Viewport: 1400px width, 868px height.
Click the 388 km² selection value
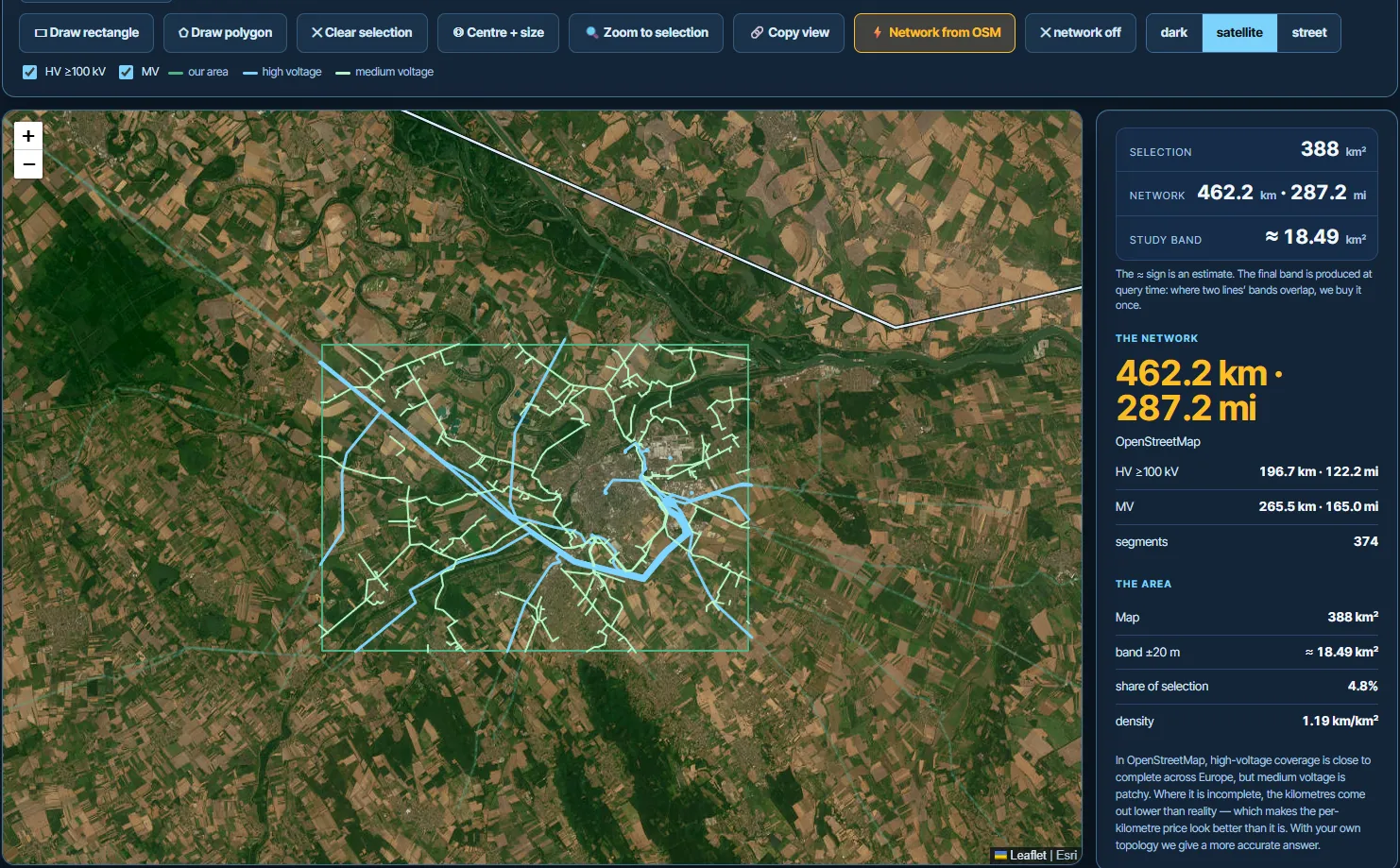pyautogui.click(x=1333, y=149)
